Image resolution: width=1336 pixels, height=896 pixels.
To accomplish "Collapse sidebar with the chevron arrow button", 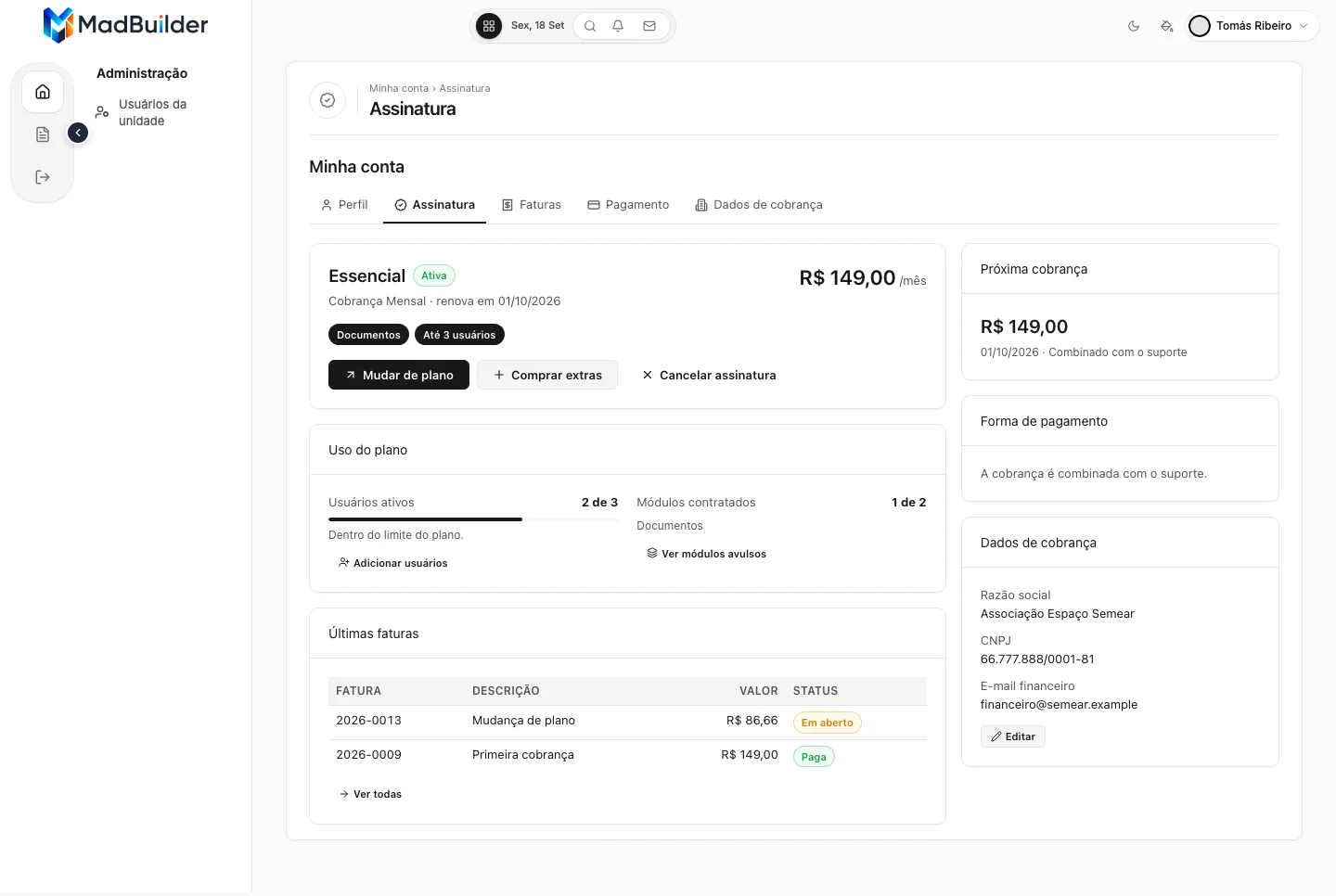I will tap(78, 134).
